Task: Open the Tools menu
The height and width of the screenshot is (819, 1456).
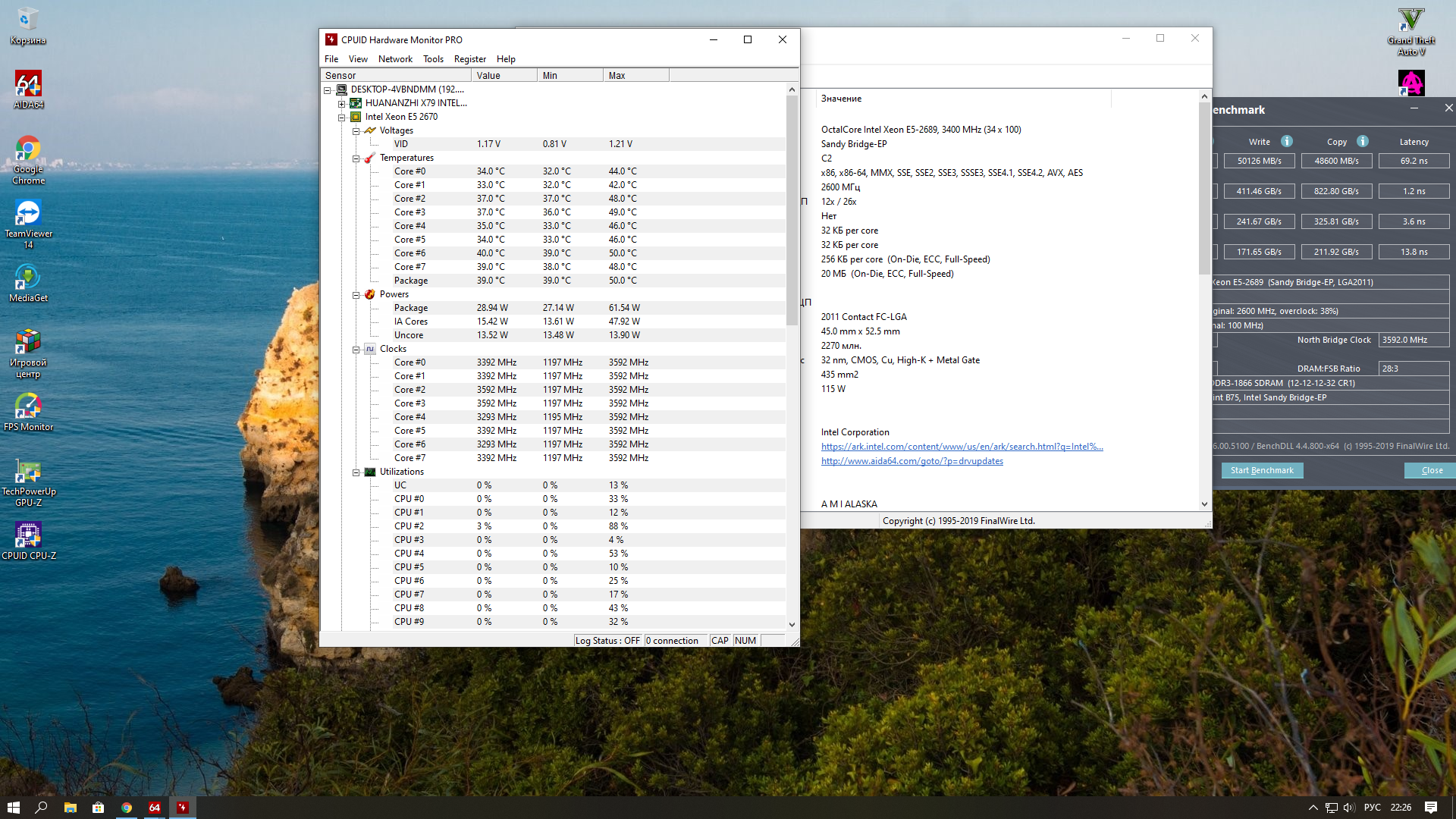Action: (433, 59)
